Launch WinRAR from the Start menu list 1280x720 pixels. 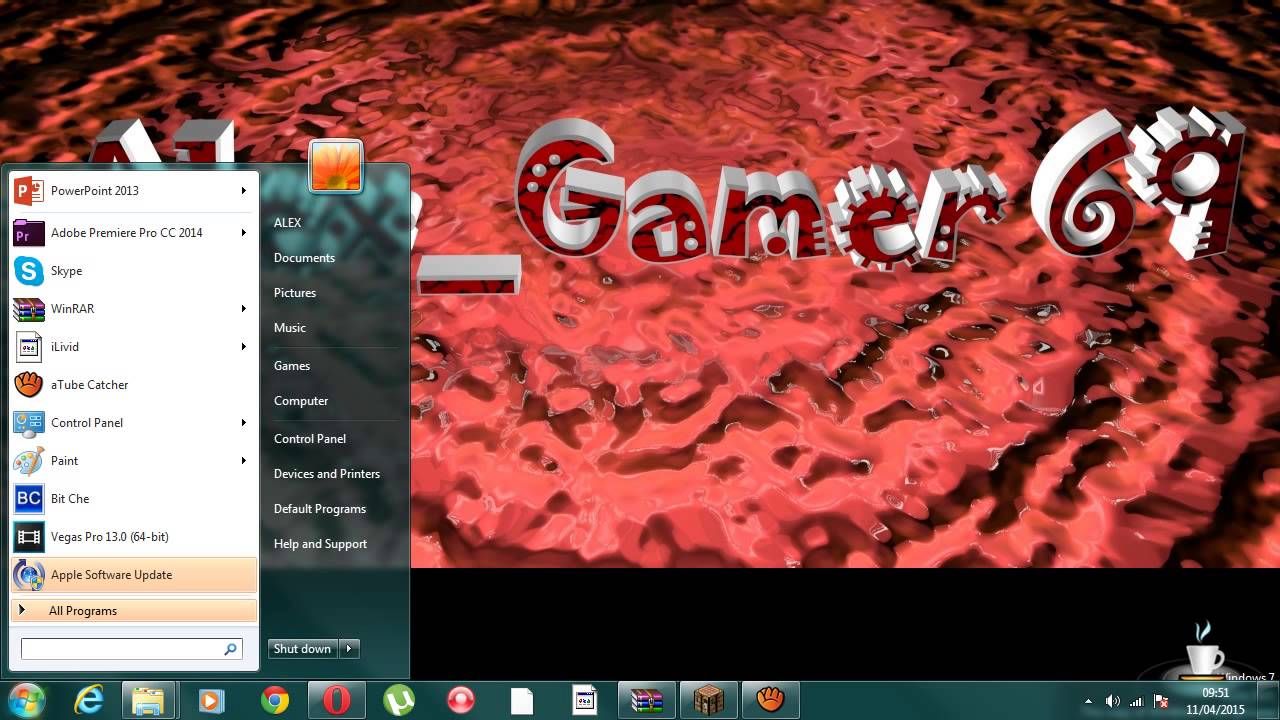coord(134,309)
